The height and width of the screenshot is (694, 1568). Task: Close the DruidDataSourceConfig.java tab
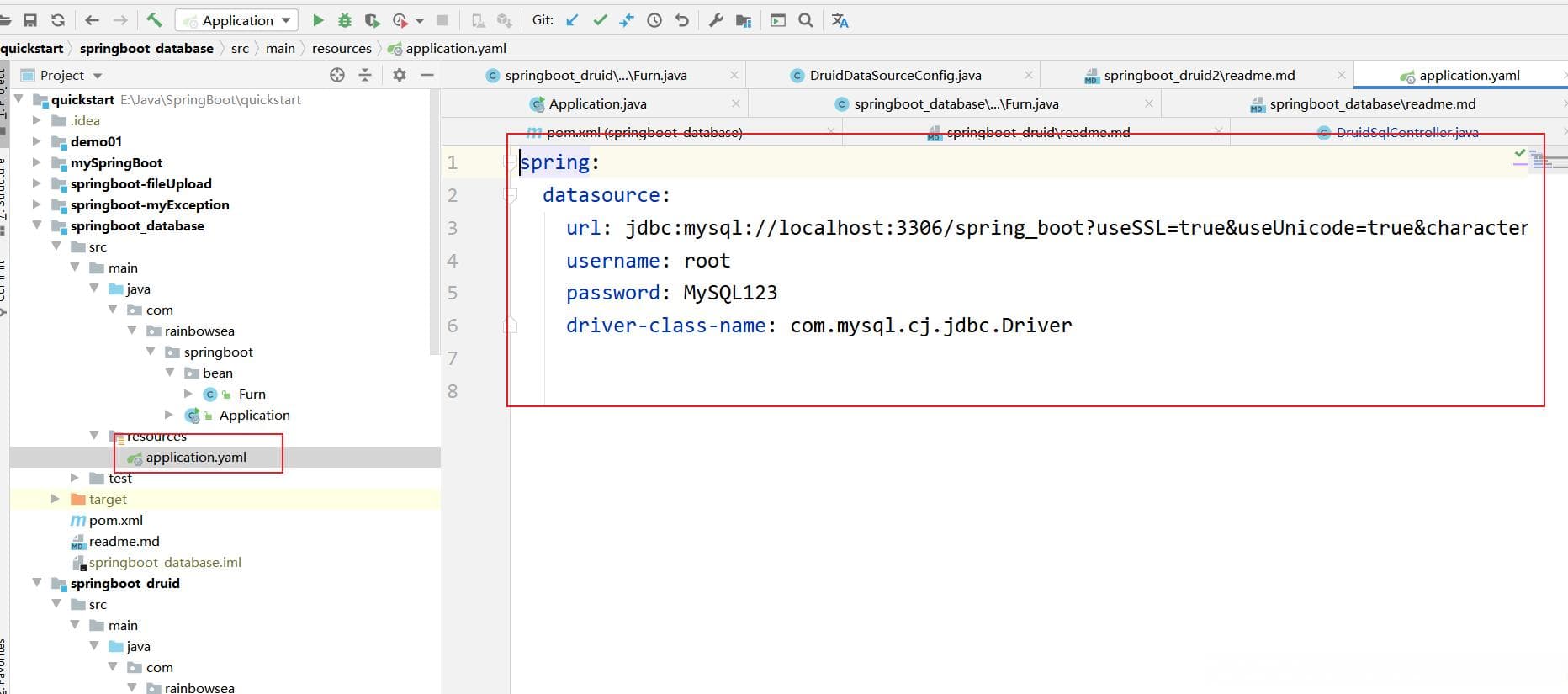coord(1028,75)
